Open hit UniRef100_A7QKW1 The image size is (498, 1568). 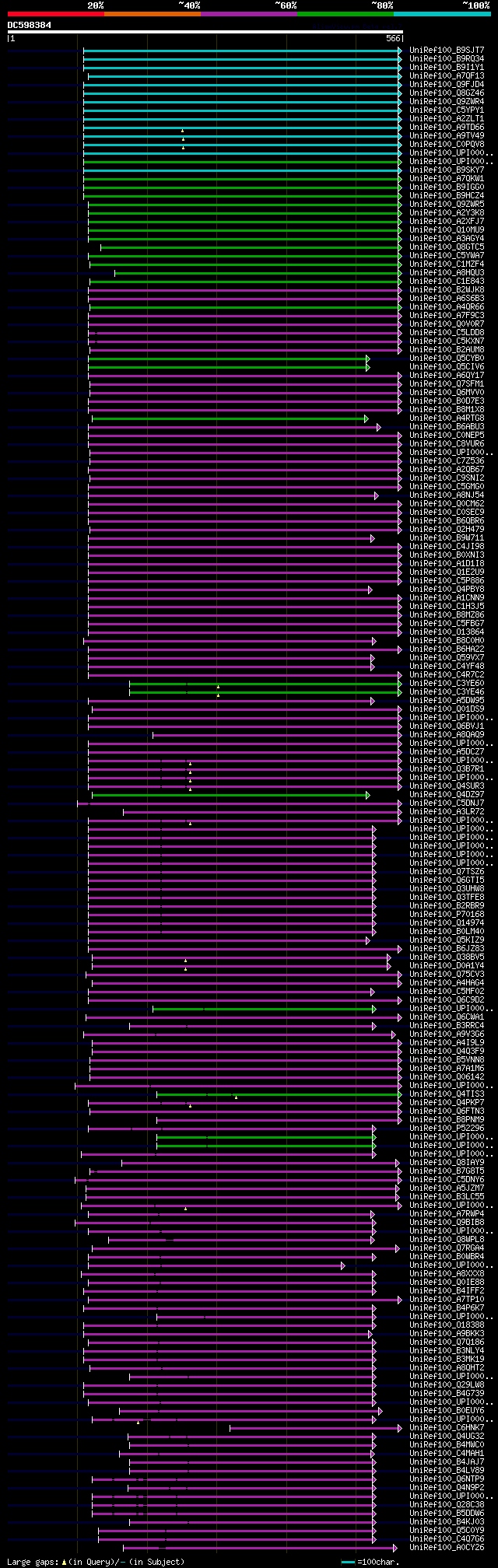447,179
